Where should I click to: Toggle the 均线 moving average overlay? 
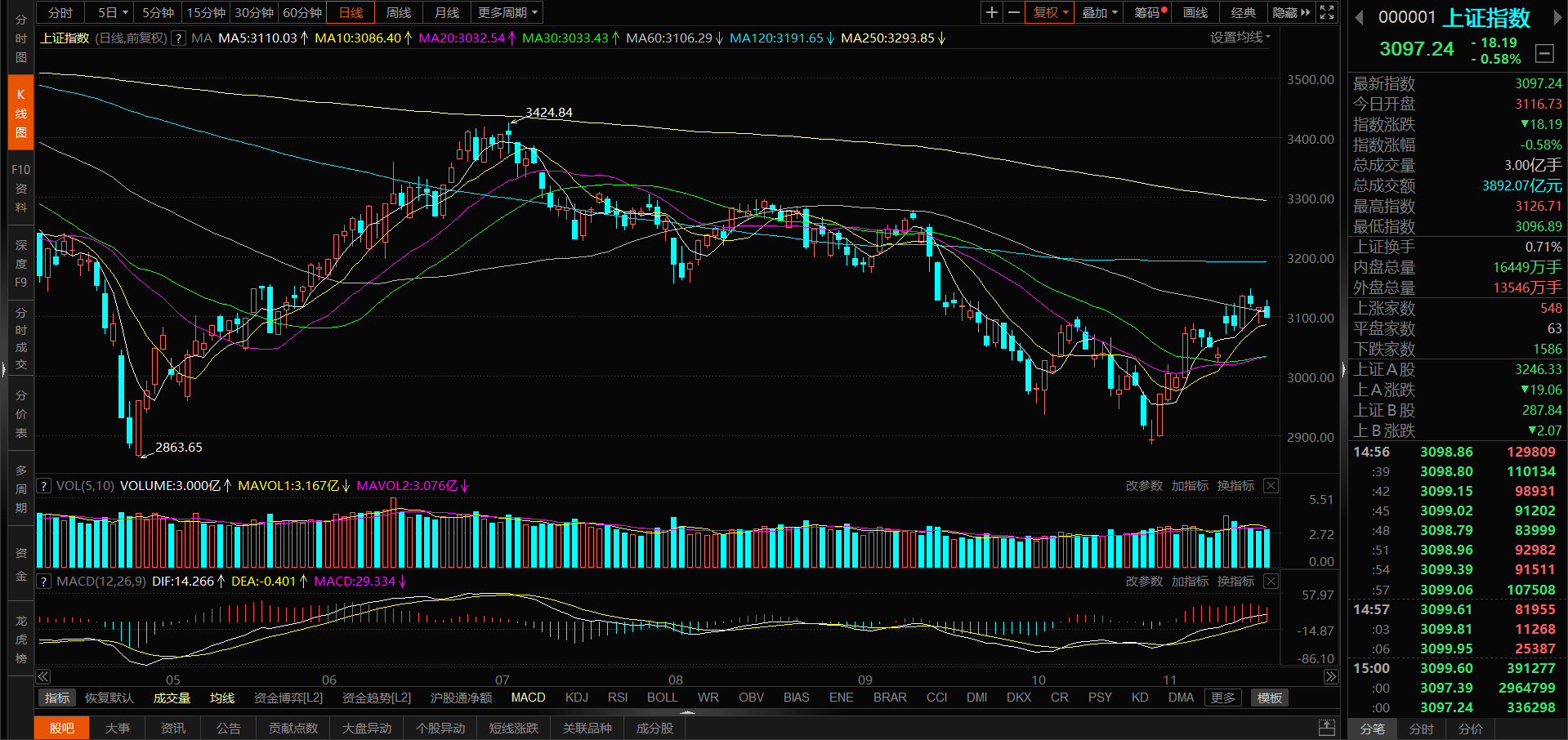coord(222,698)
